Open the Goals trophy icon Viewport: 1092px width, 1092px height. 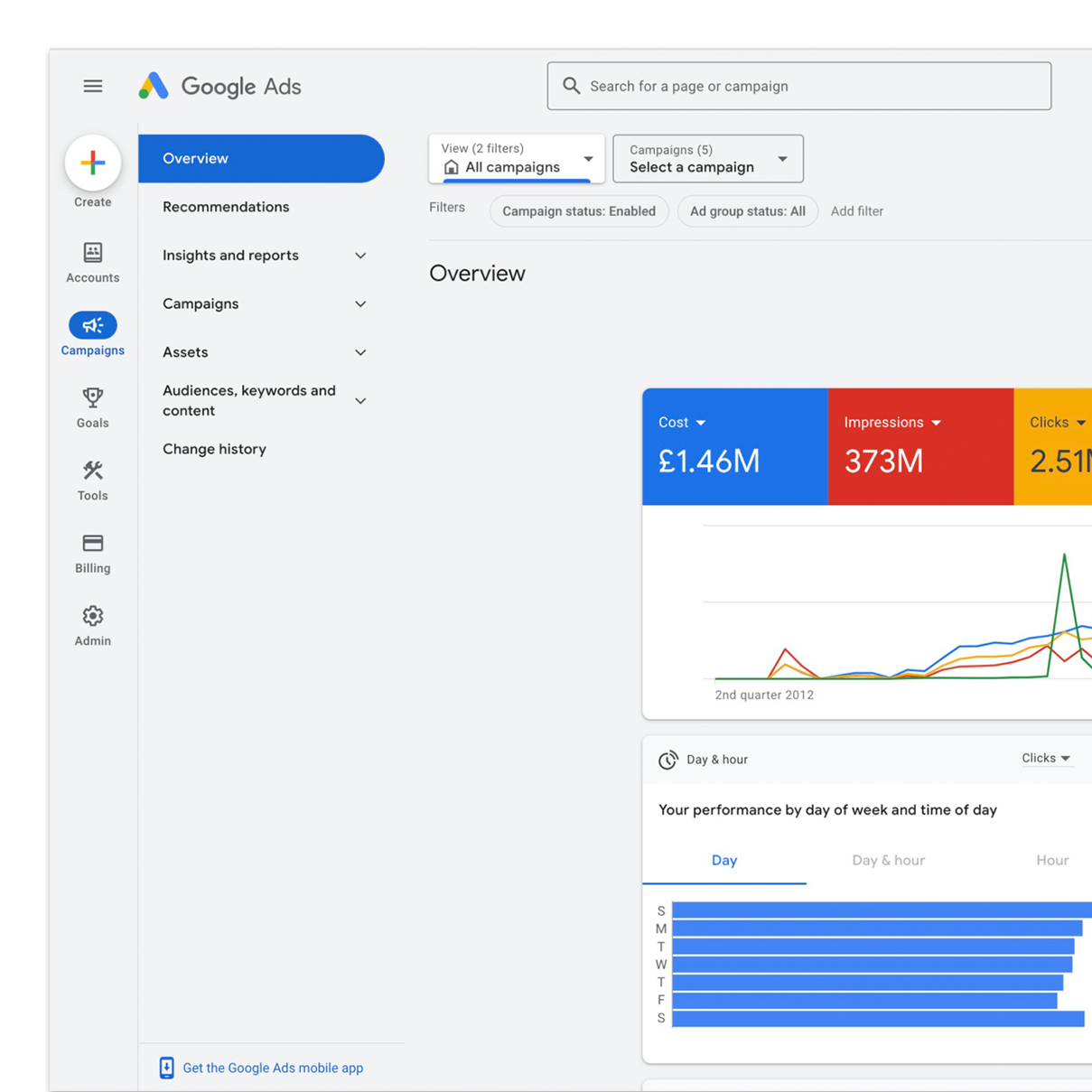[x=93, y=397]
